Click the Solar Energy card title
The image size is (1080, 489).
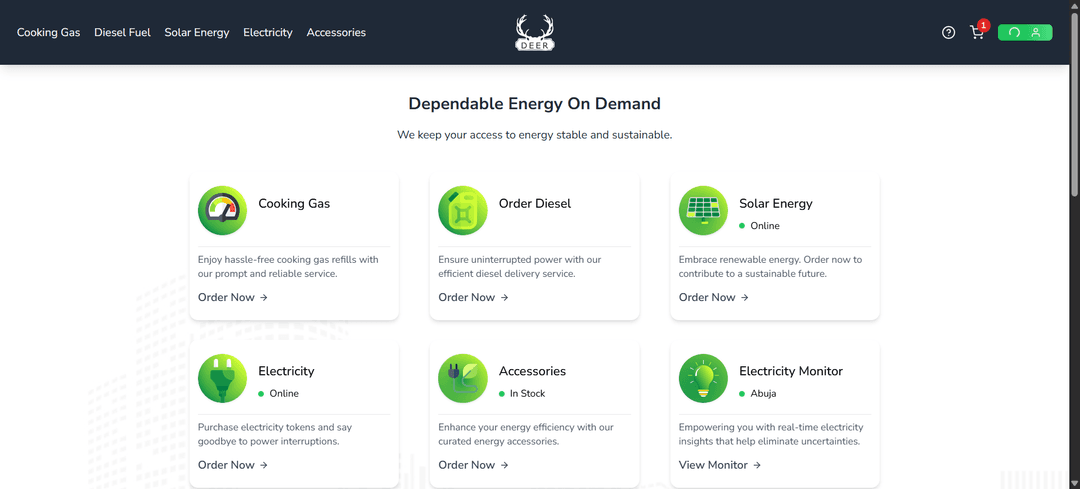point(776,204)
